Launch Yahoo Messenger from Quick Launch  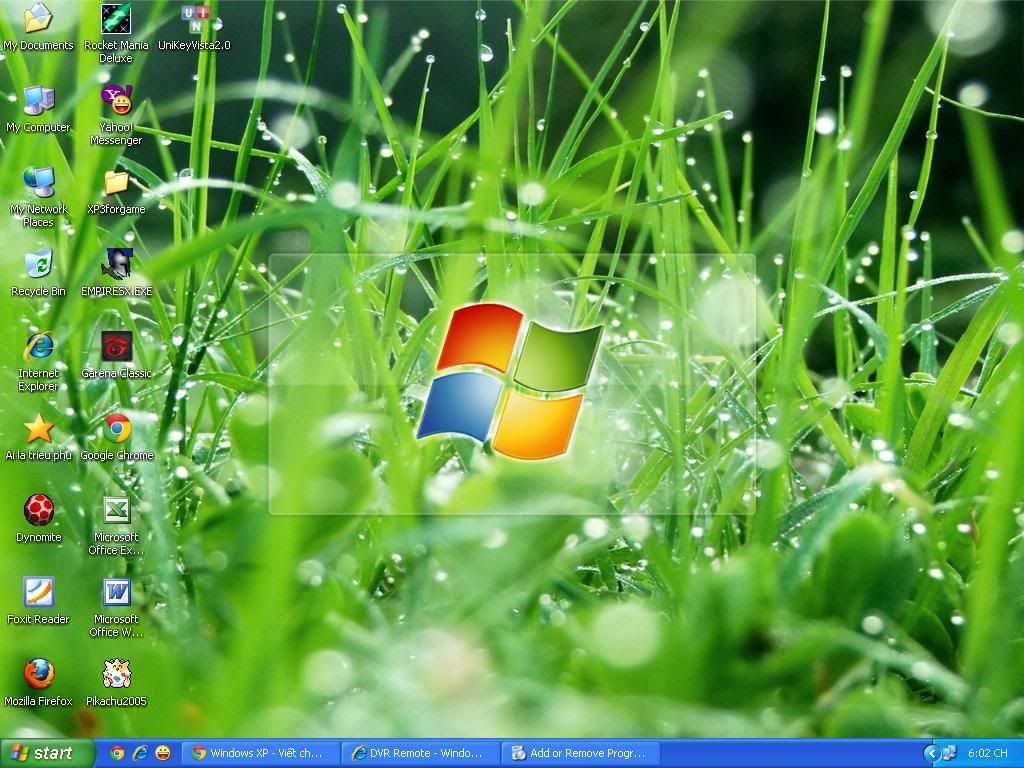[163, 753]
